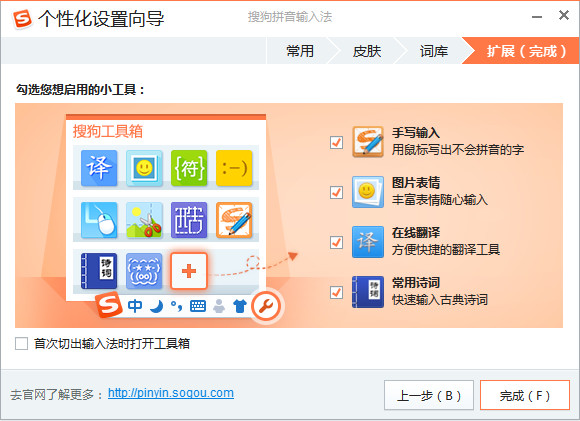Close the wizard window
Screen dimensions: 580x421
[x=564, y=15]
